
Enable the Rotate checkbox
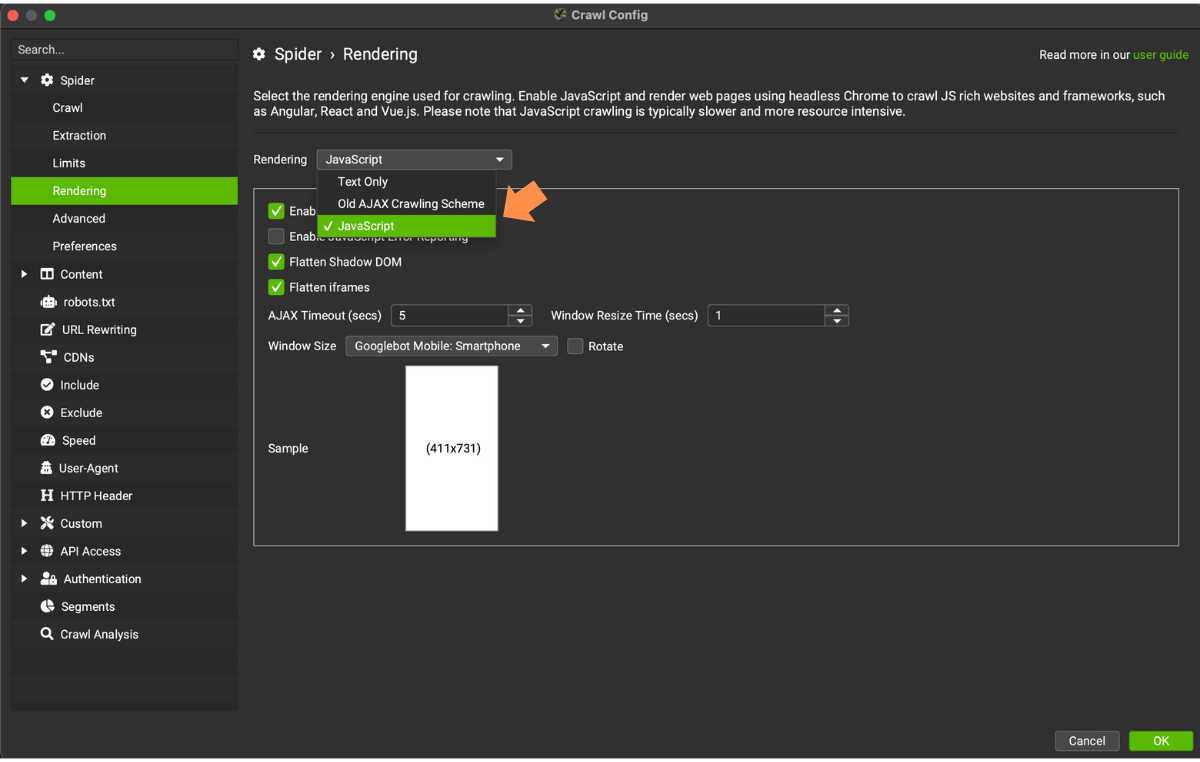[x=575, y=346]
